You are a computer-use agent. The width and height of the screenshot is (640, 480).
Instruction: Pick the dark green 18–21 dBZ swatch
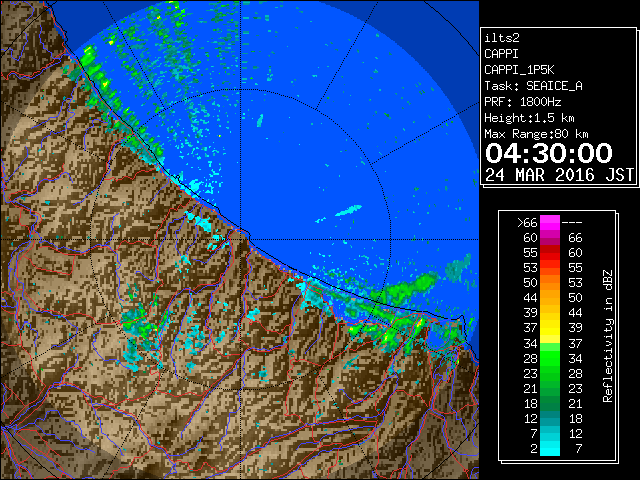550,403
